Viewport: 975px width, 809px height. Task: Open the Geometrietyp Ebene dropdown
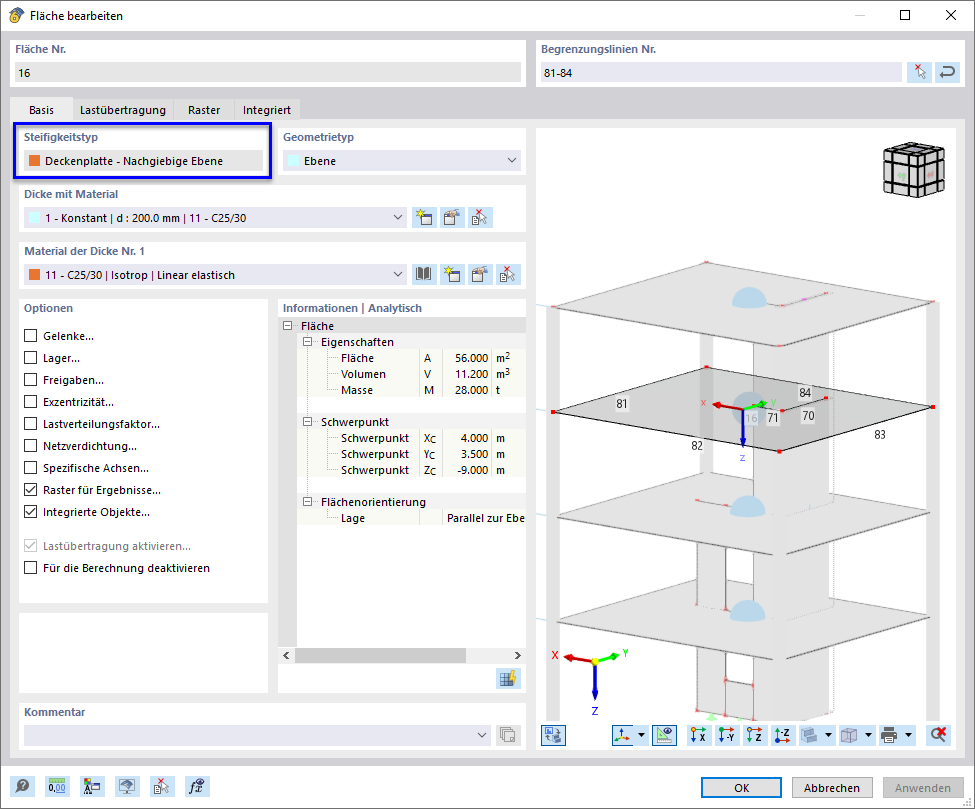click(511, 160)
